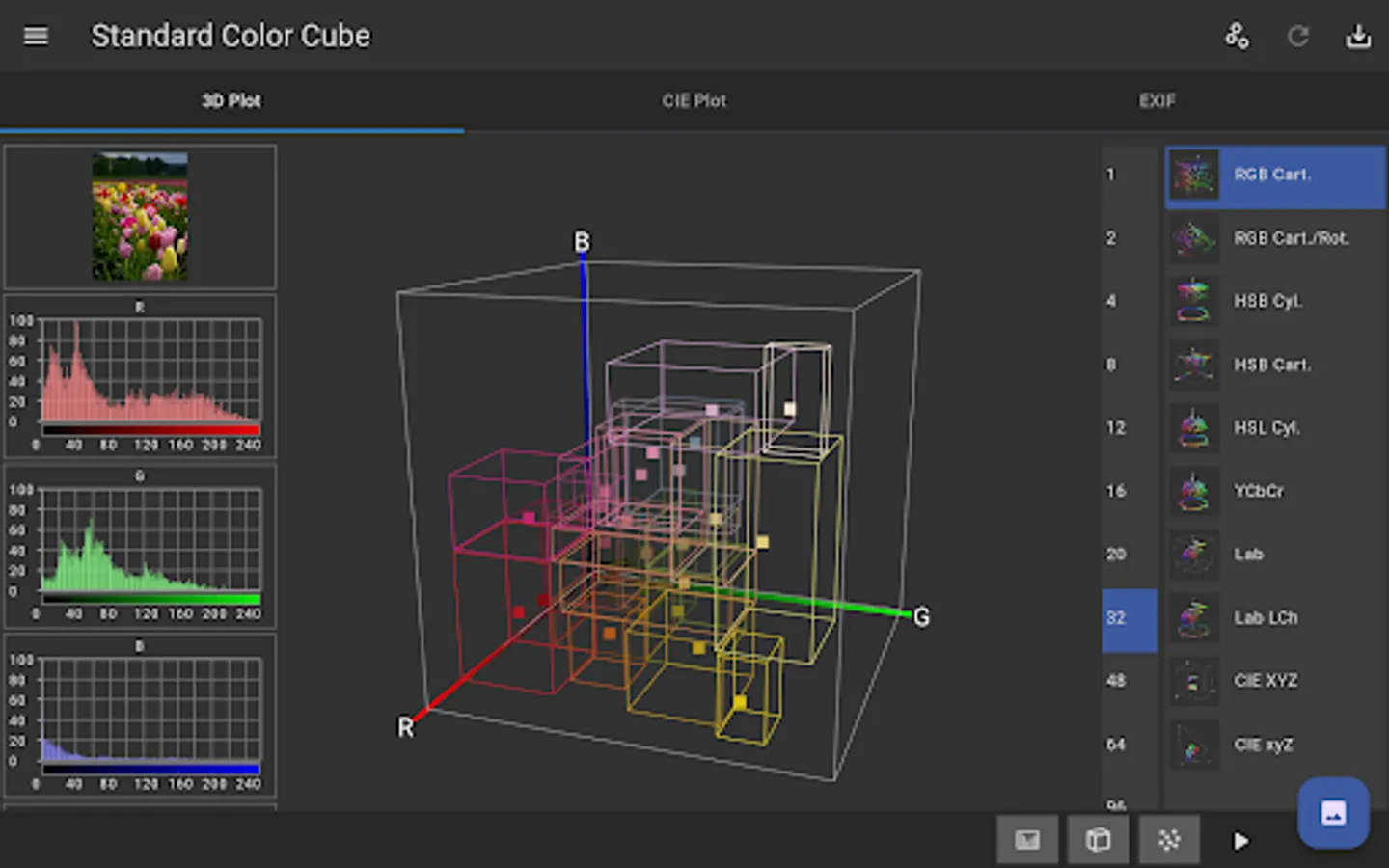Viewport: 1389px width, 868px height.
Task: Click the Standard Color Cube title
Action: [x=231, y=36]
